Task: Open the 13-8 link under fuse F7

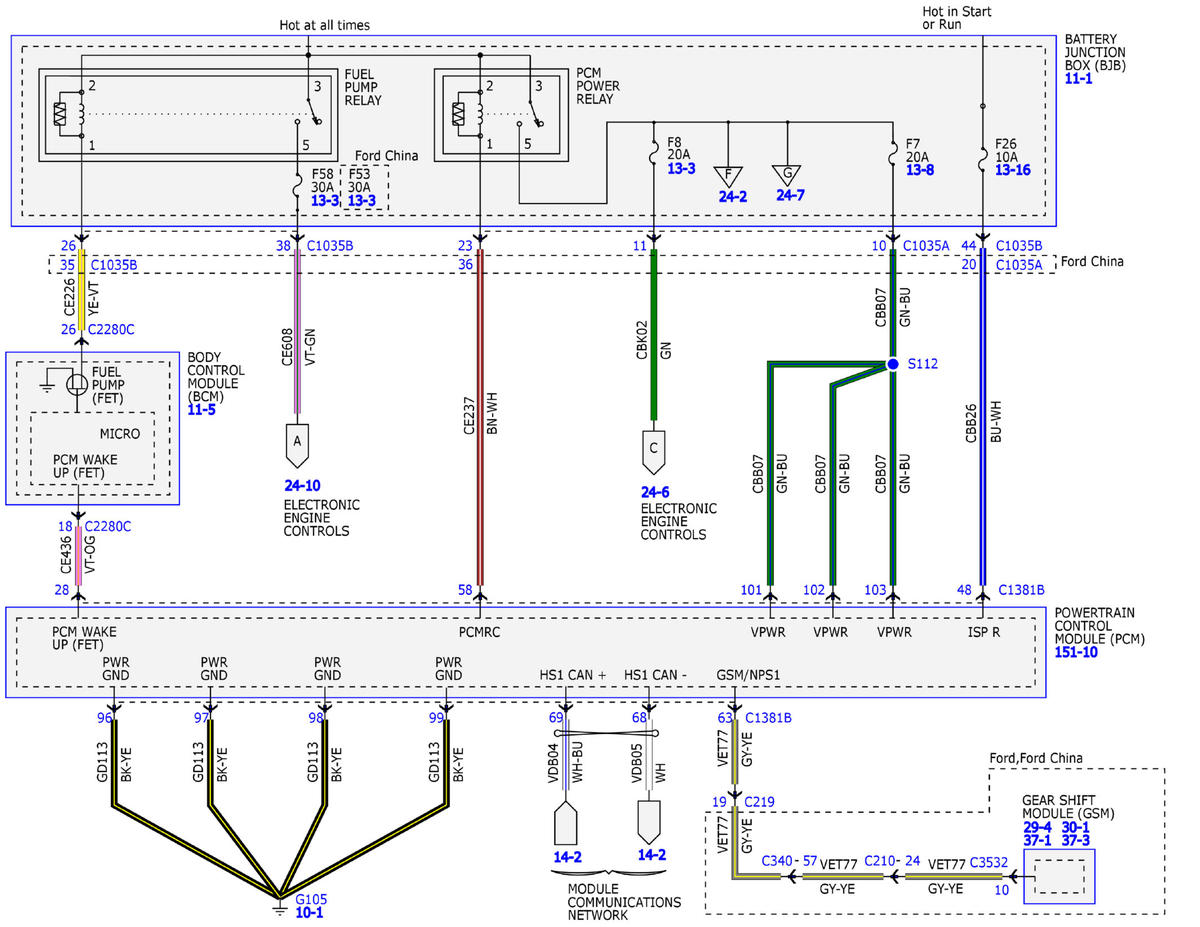Action: pyautogui.click(x=920, y=170)
